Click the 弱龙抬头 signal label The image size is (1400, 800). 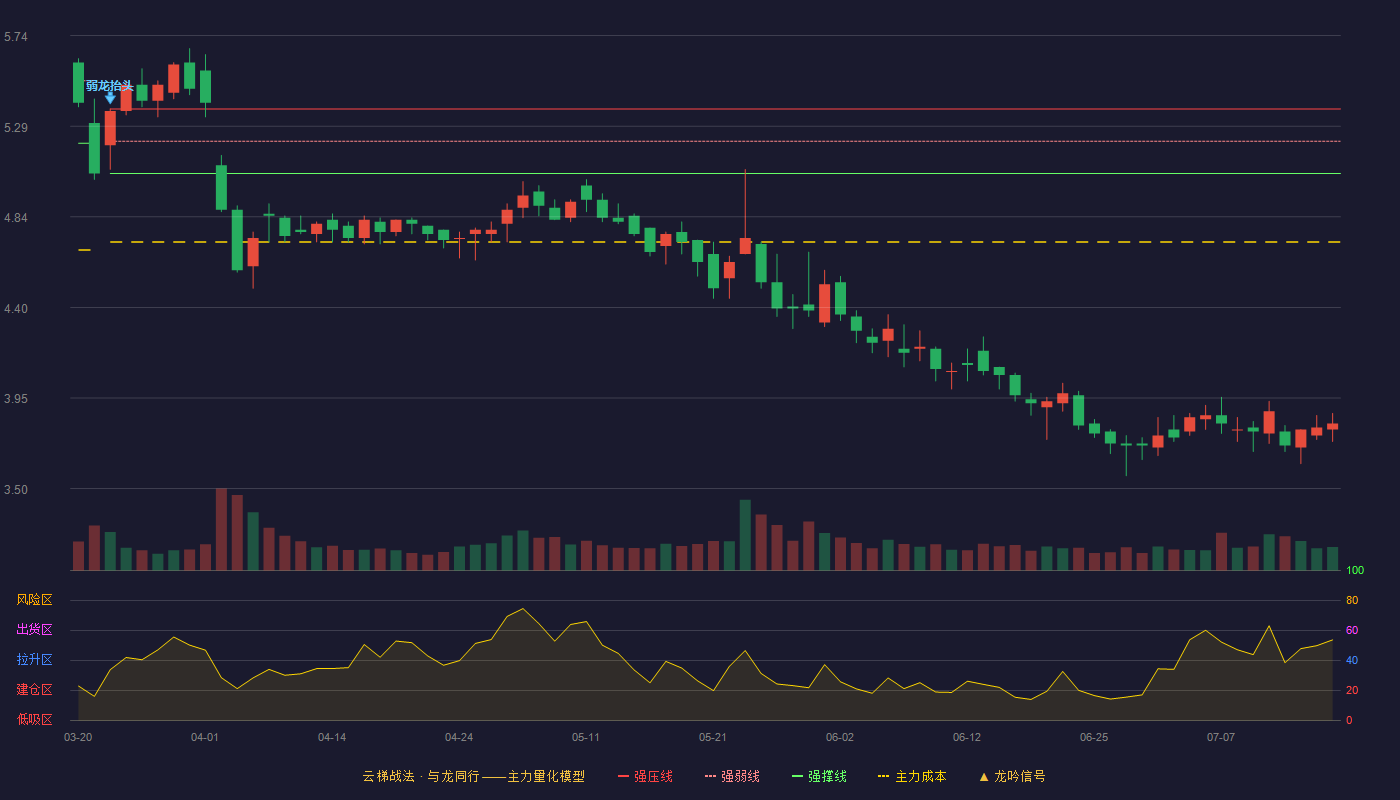109,86
